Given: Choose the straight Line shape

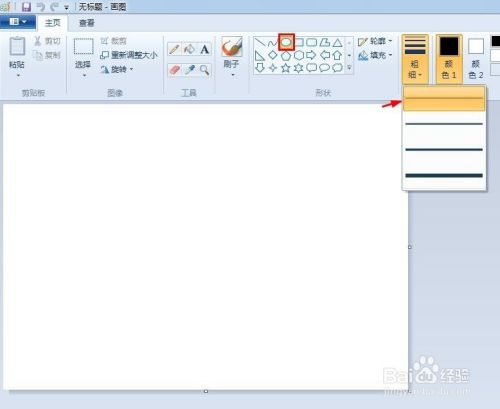Looking at the screenshot, I should point(260,42).
